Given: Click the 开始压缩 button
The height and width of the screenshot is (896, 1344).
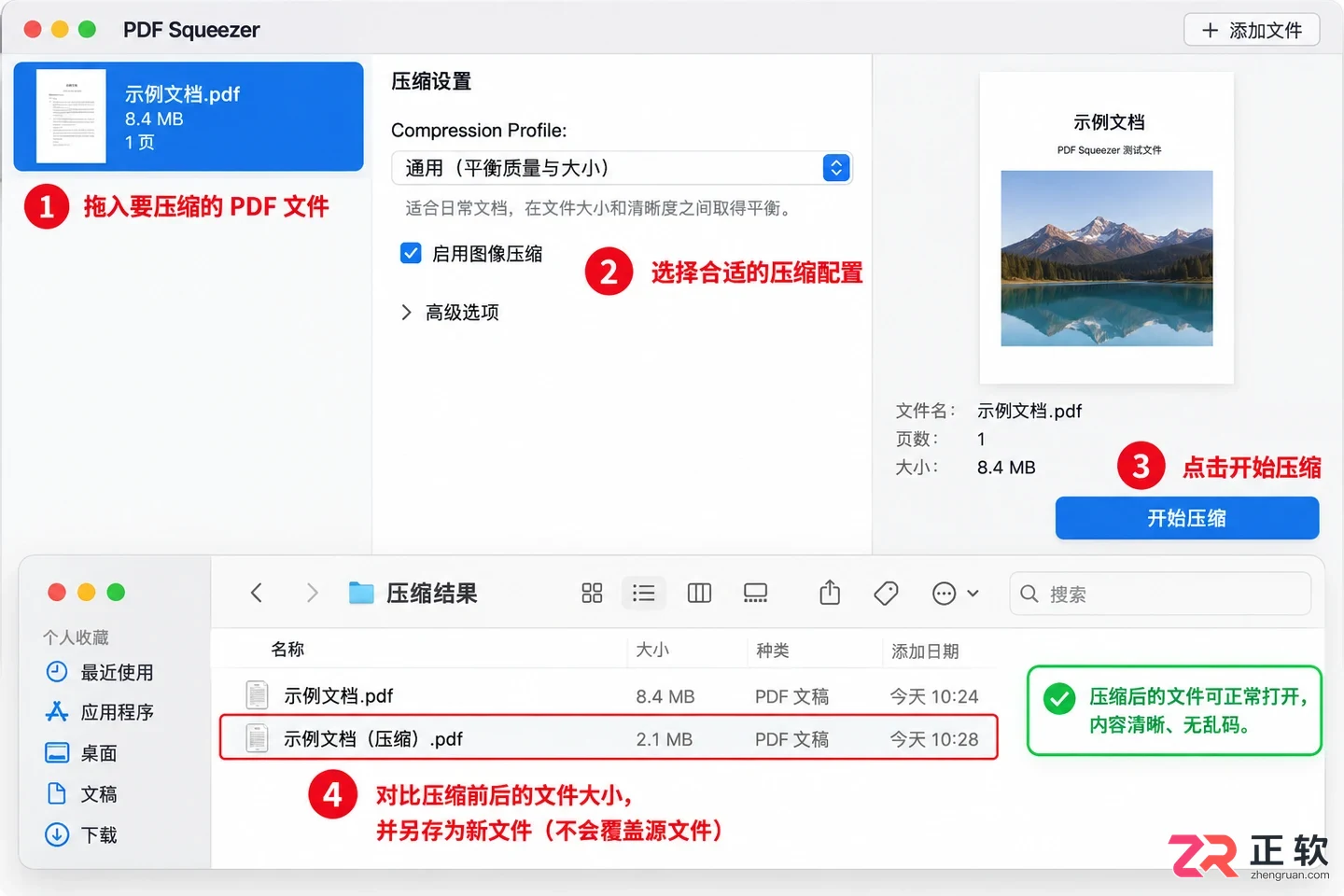Looking at the screenshot, I should 1186,518.
